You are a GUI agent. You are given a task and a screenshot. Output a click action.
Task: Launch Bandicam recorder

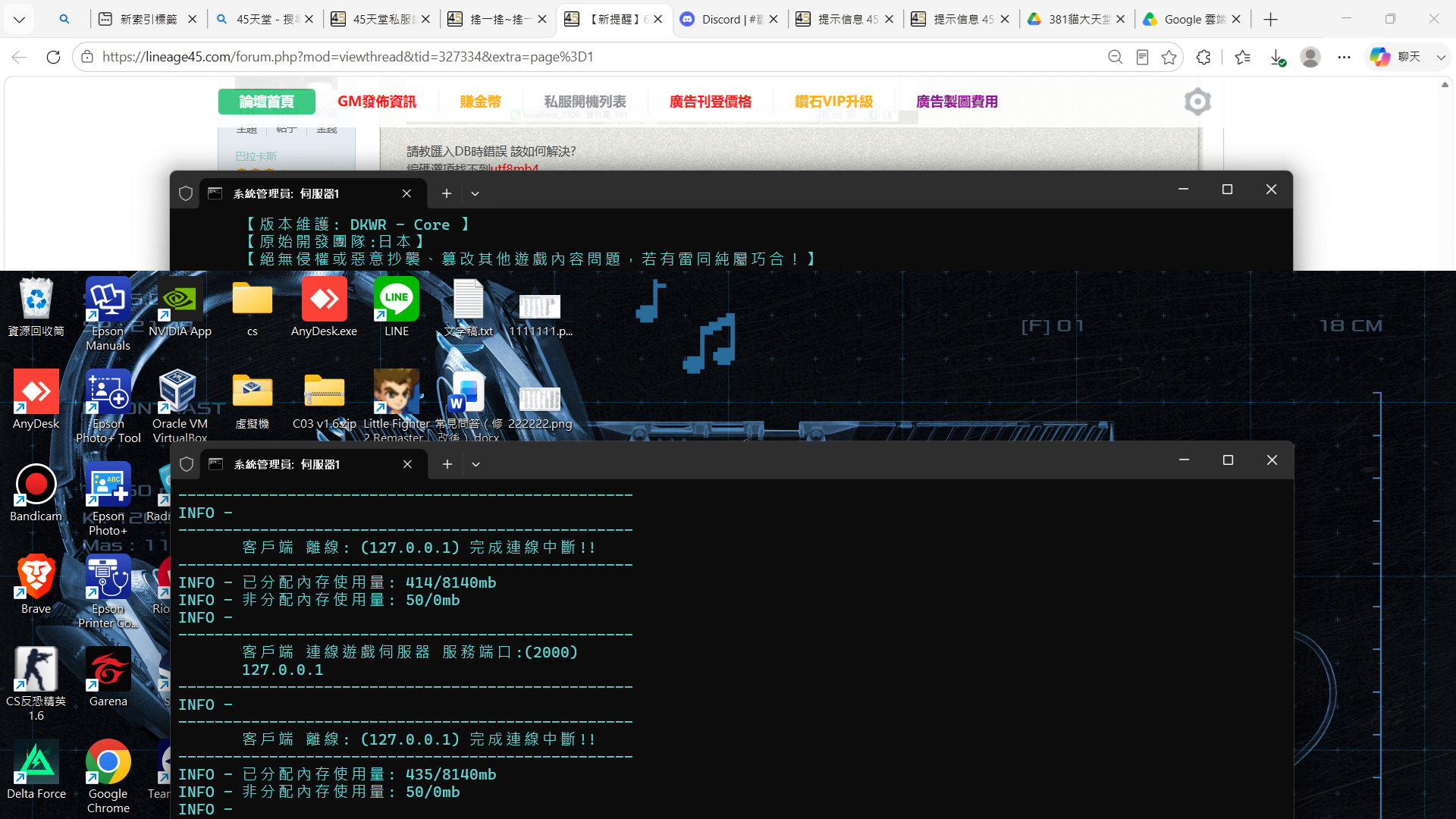[x=36, y=492]
